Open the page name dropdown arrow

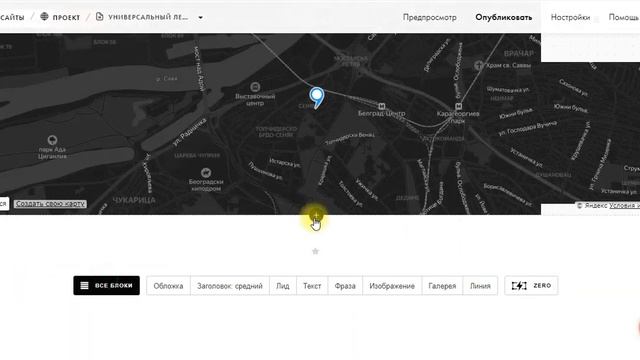click(x=200, y=18)
